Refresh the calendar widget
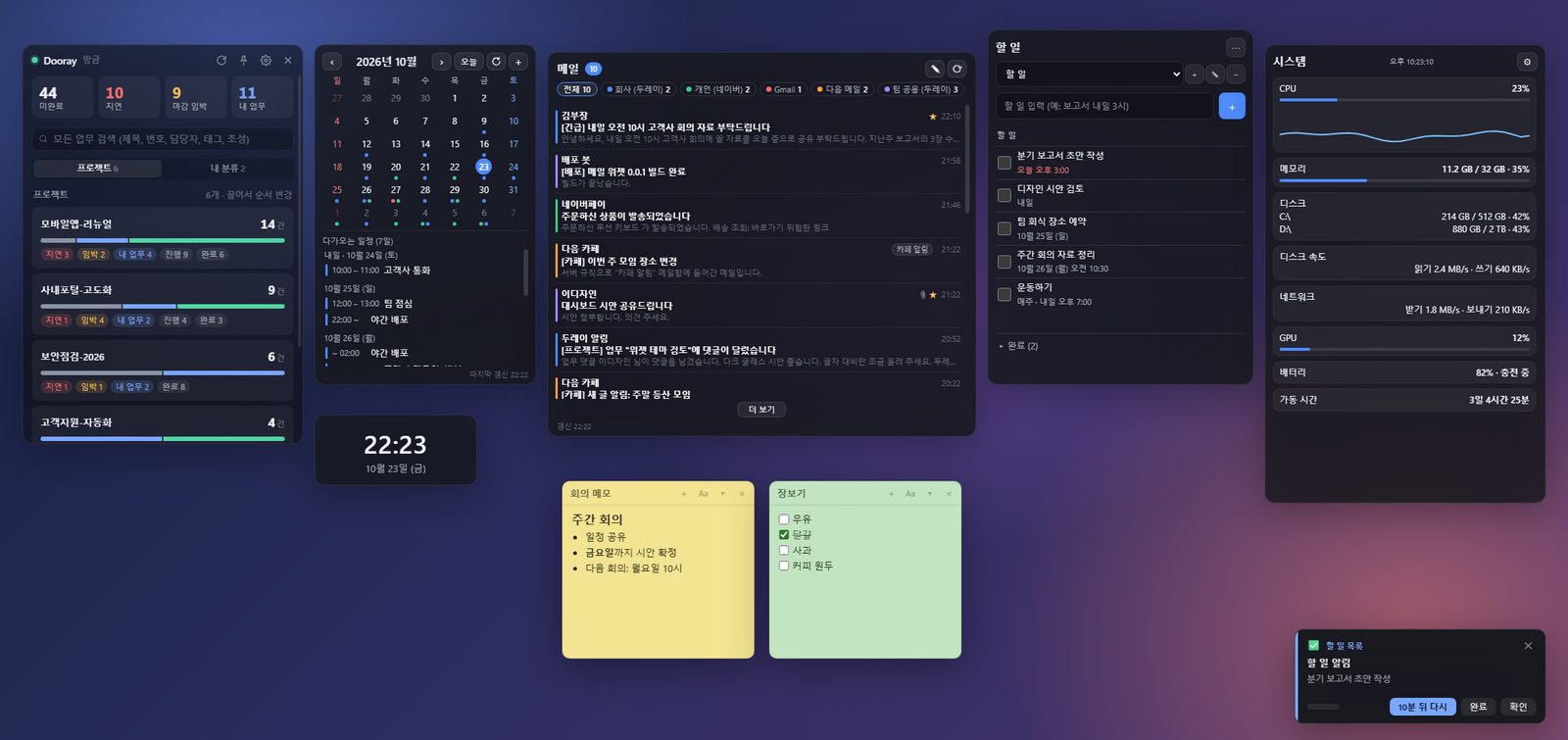 [496, 62]
